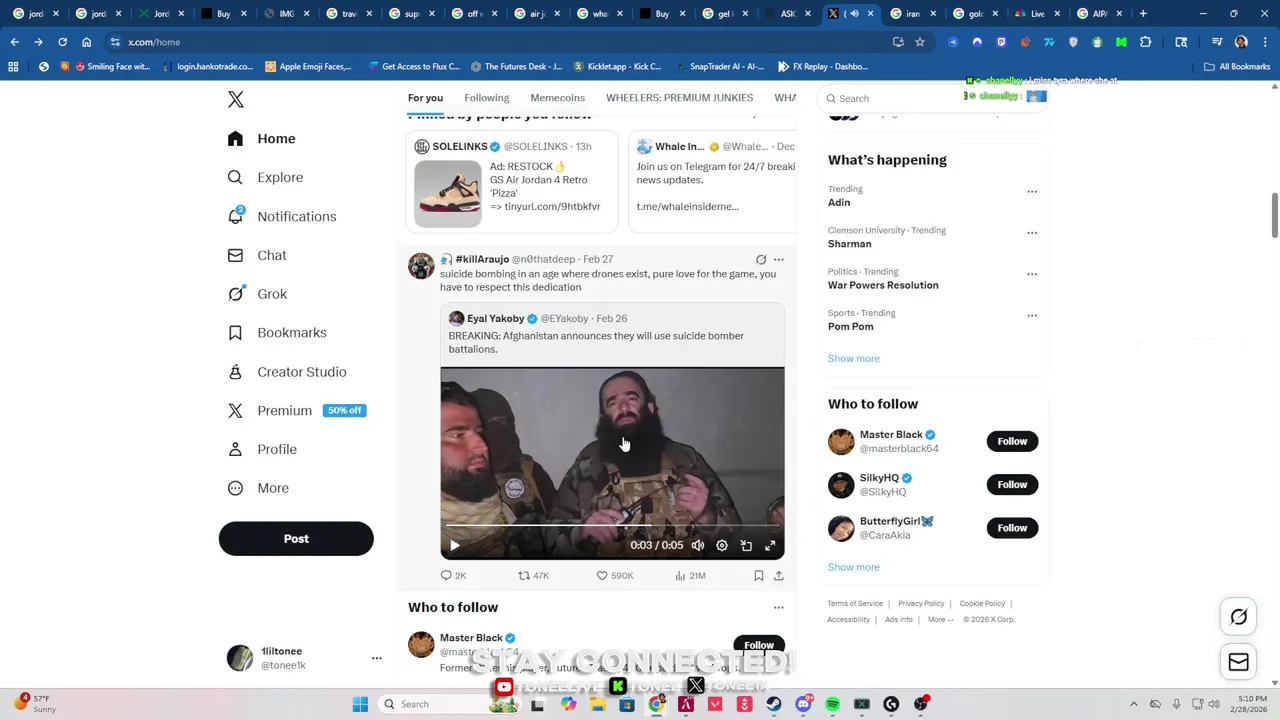Open Grok in sidebar

(x=257, y=294)
